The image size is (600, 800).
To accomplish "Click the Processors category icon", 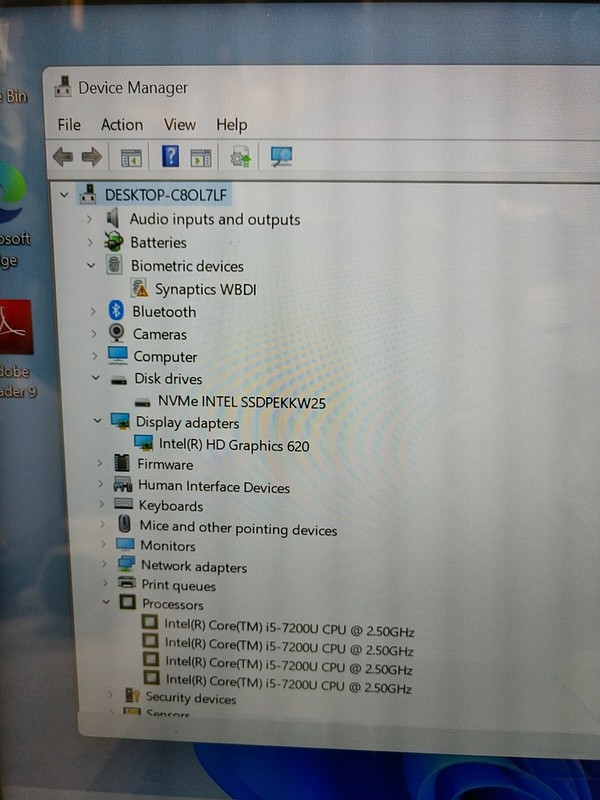I will point(128,602).
